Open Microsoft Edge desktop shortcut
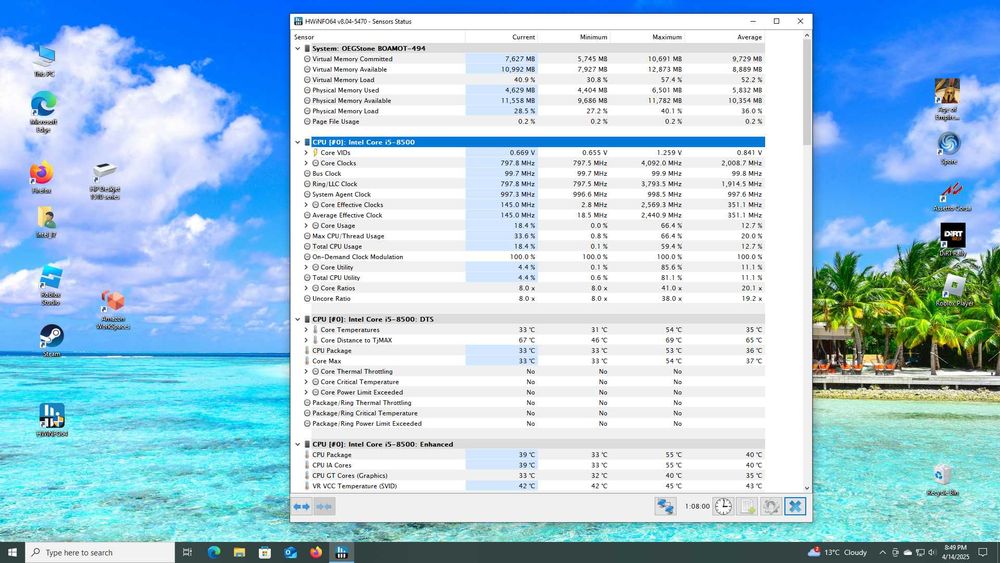The image size is (1000, 563). pyautogui.click(x=43, y=112)
